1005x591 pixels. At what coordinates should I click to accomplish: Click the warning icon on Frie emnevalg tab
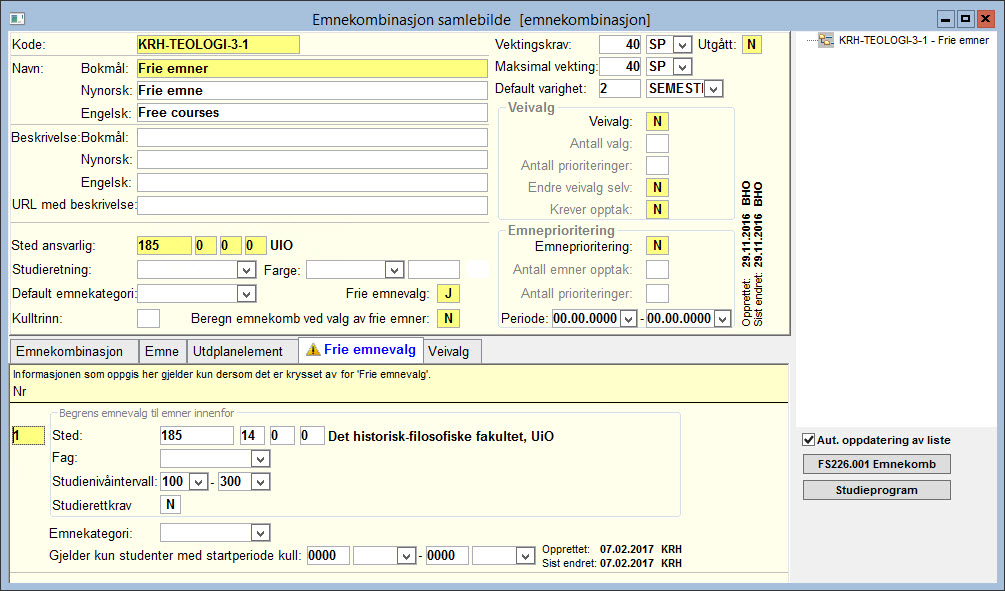click(313, 350)
